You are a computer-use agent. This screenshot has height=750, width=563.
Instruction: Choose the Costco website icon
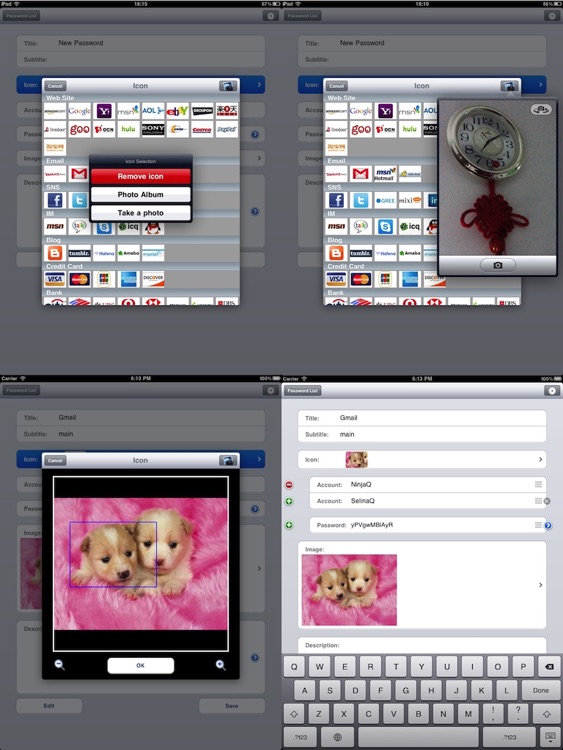[x=202, y=130]
